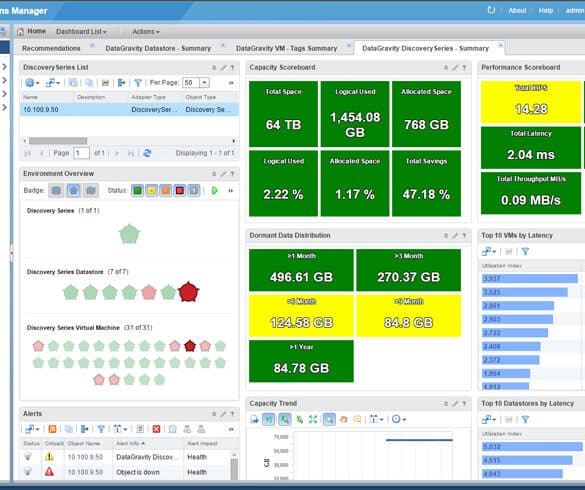The image size is (585, 490).
Task: Toggle the yellow Status filter
Action: point(151,191)
